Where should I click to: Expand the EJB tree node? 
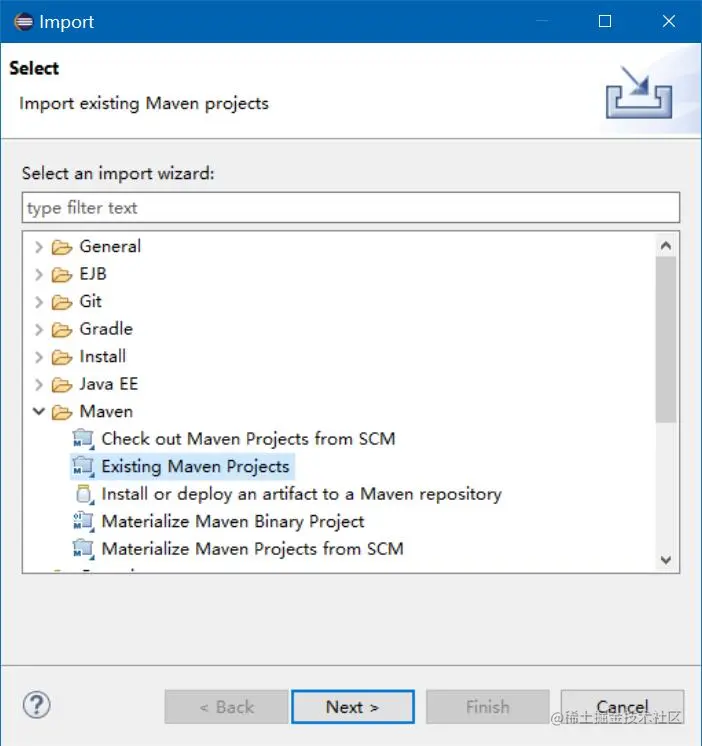[x=39, y=275]
